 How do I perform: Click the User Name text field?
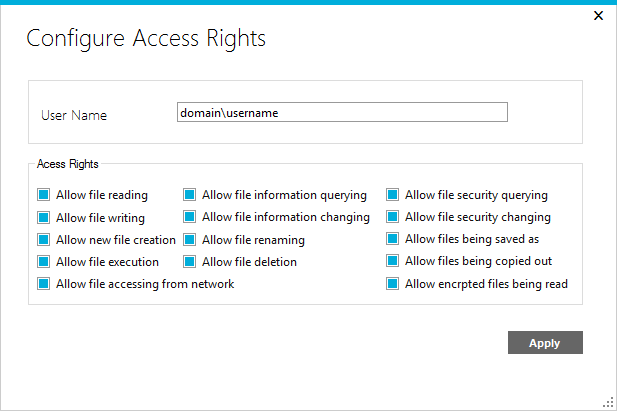(x=341, y=112)
